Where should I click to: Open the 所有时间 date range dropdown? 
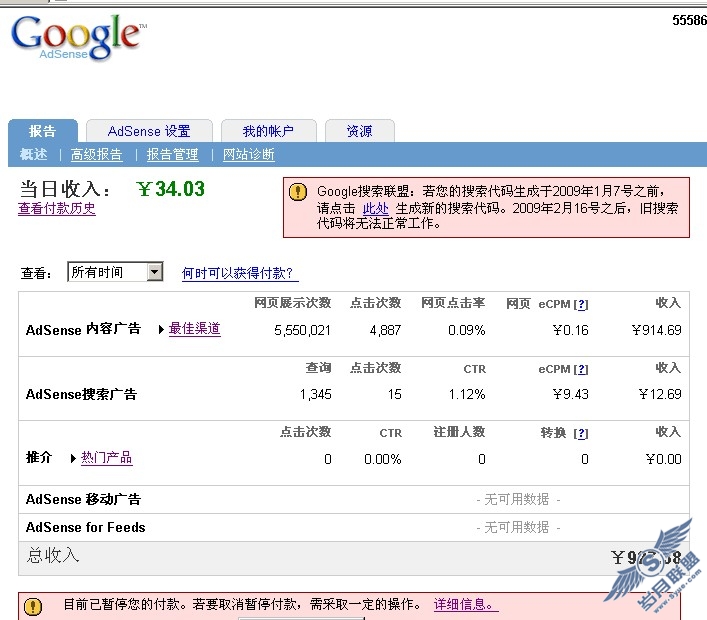tap(154, 272)
